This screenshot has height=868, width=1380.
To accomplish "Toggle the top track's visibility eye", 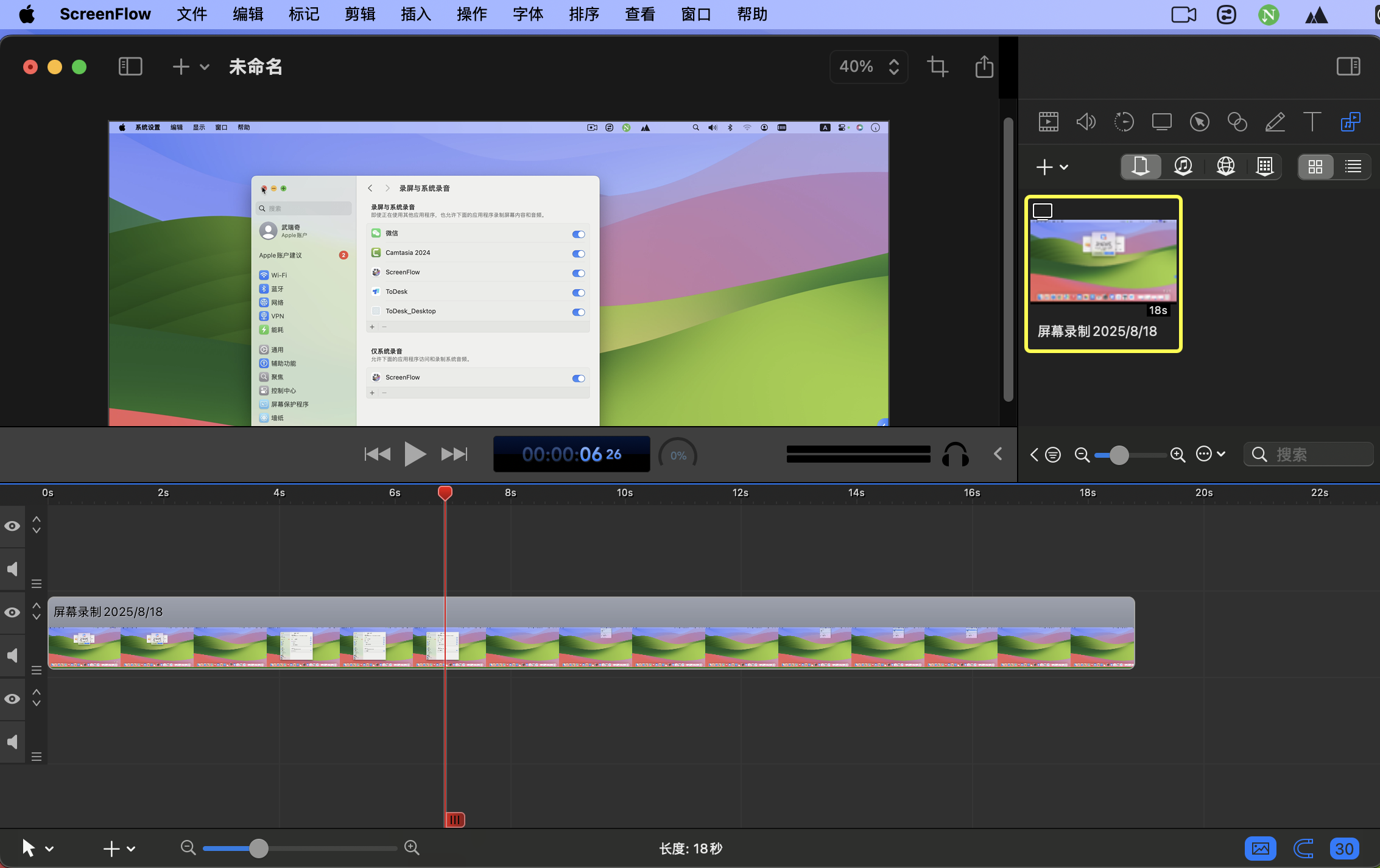I will tap(12, 526).
